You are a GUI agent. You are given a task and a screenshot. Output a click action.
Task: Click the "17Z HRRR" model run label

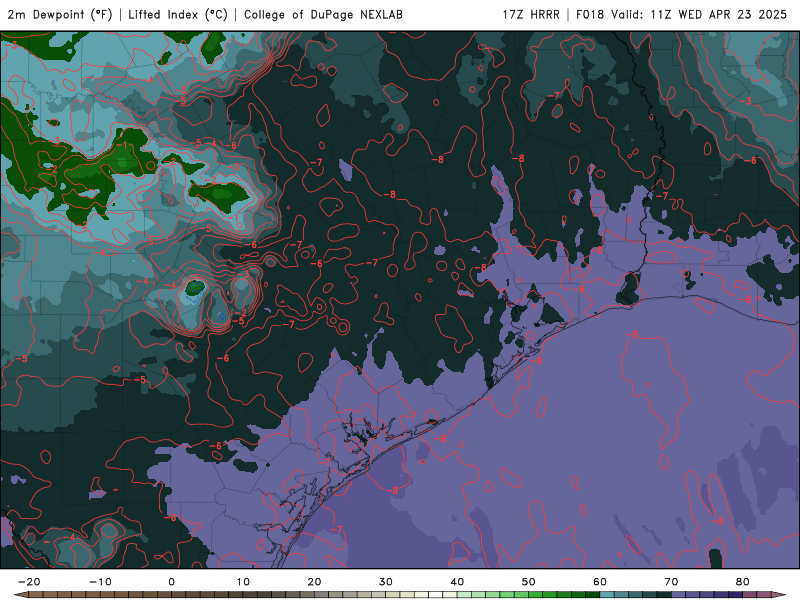click(x=531, y=14)
